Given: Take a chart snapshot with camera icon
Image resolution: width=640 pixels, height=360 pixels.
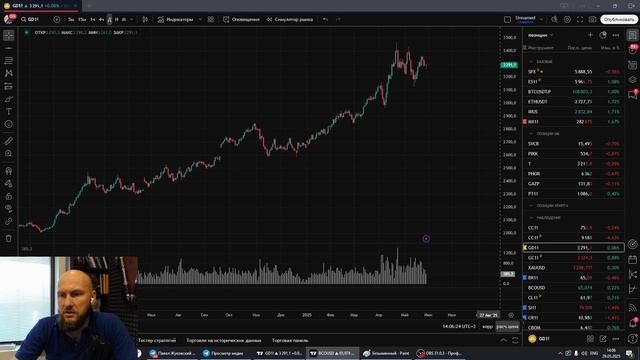Looking at the screenshot, I should click(592, 19).
